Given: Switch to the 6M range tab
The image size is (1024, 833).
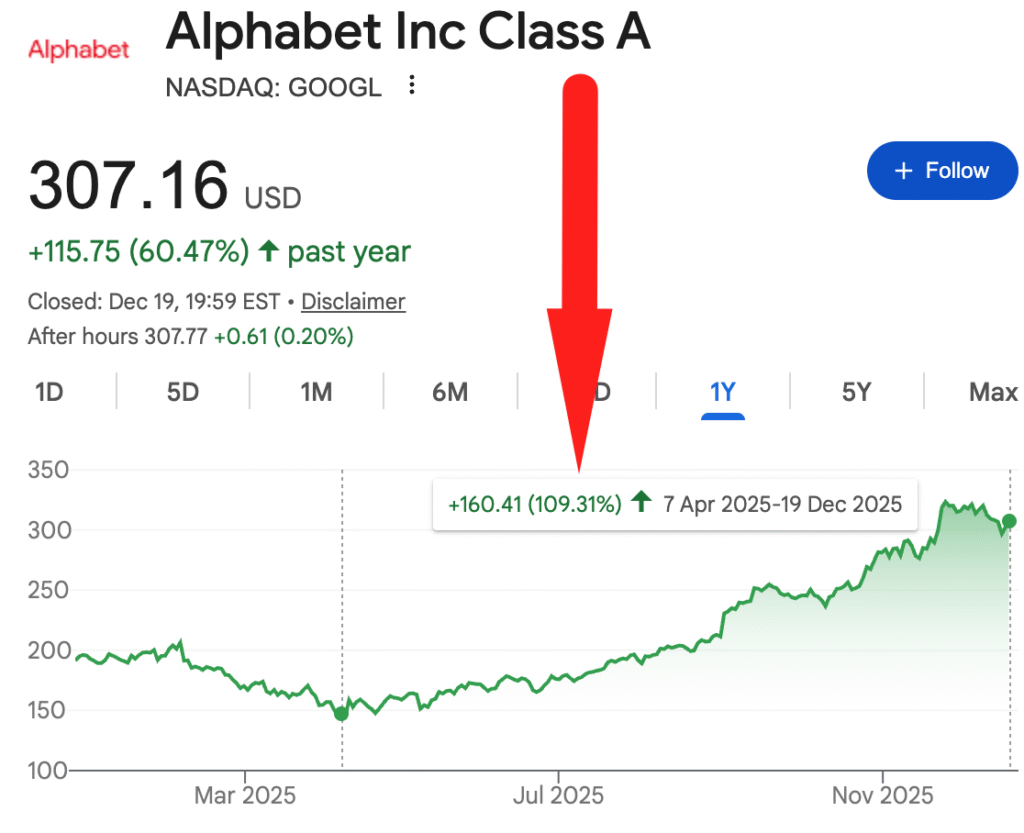Looking at the screenshot, I should 450,392.
